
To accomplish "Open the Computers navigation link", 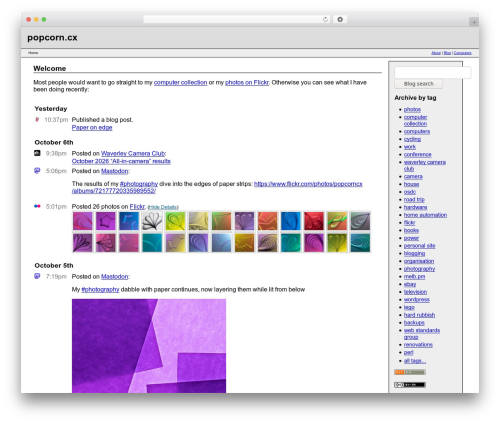I will tap(463, 53).
